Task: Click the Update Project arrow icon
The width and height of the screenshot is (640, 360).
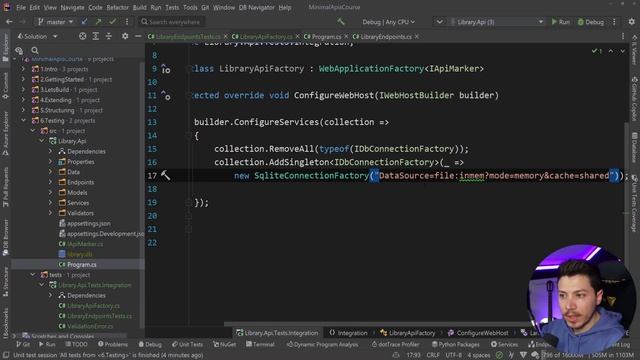Action: [84, 22]
